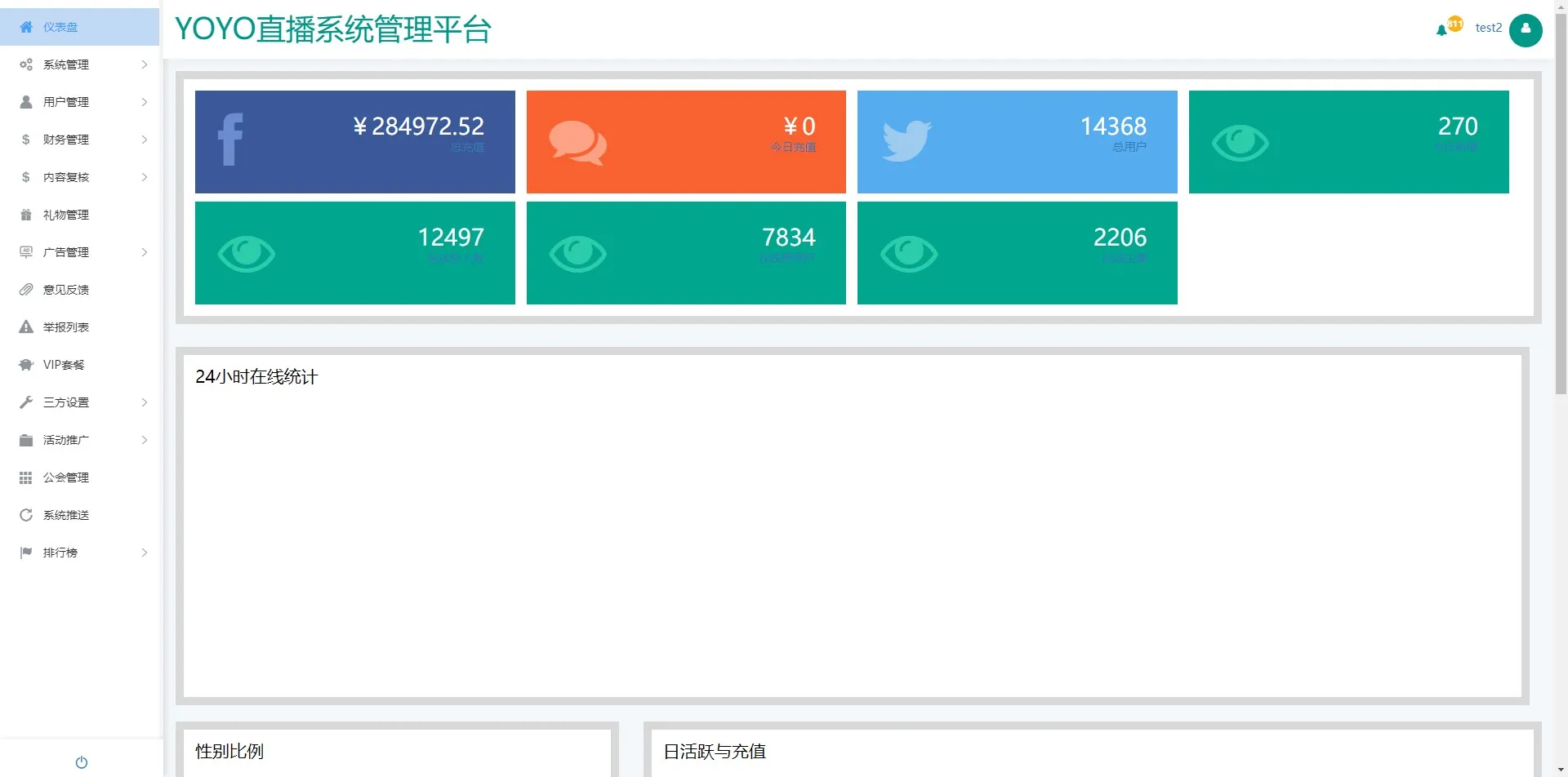Click the Twitter bird icon on the 总用户 card
This screenshot has height=777, width=1568.
(x=906, y=141)
